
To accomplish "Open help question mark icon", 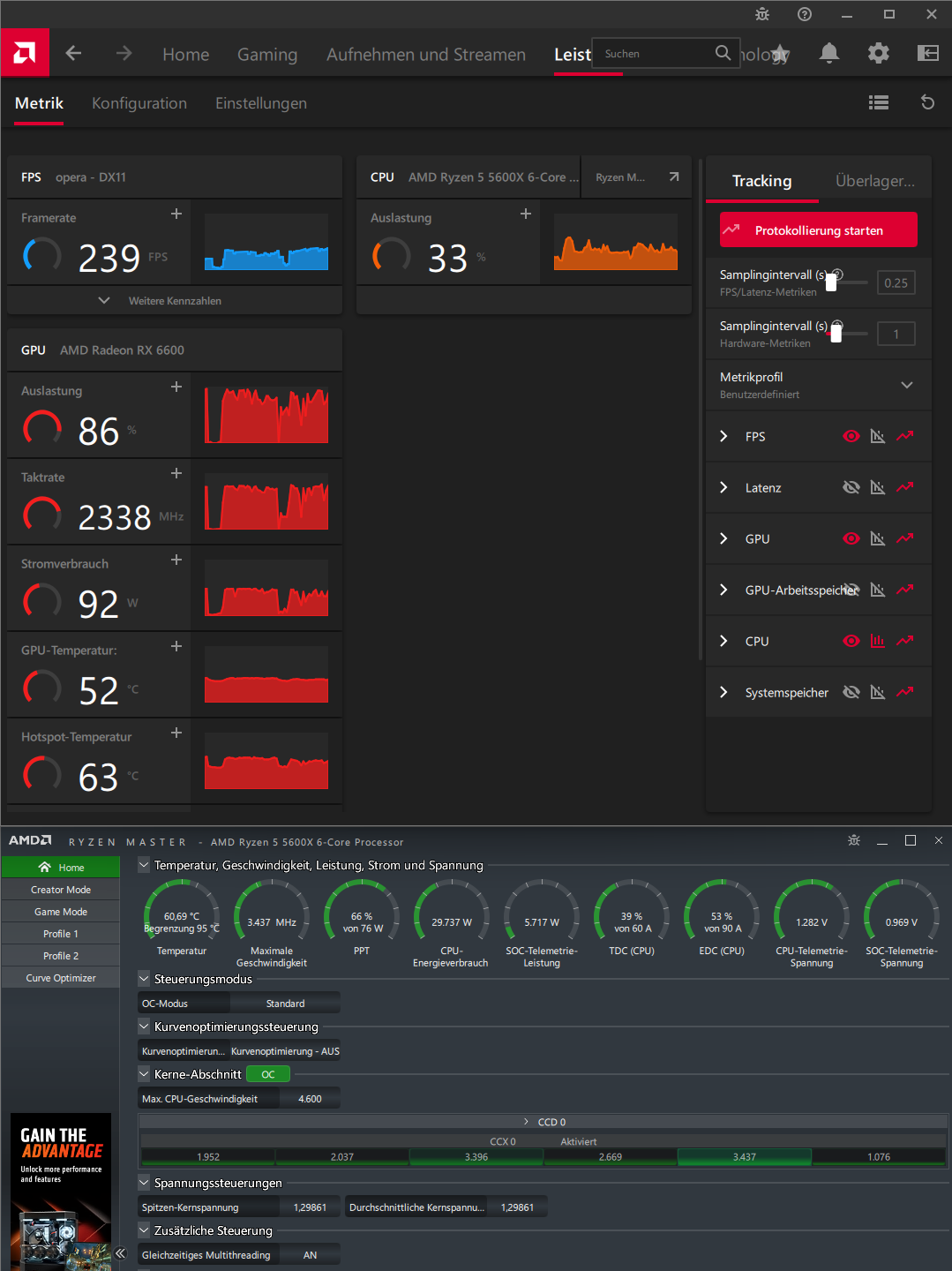I will (x=805, y=14).
